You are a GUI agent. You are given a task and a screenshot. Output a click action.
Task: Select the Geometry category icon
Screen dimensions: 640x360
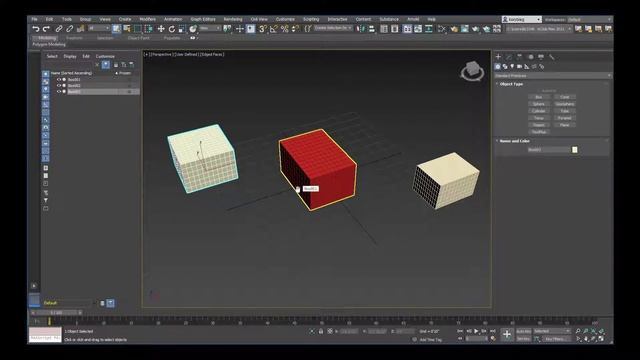[498, 67]
